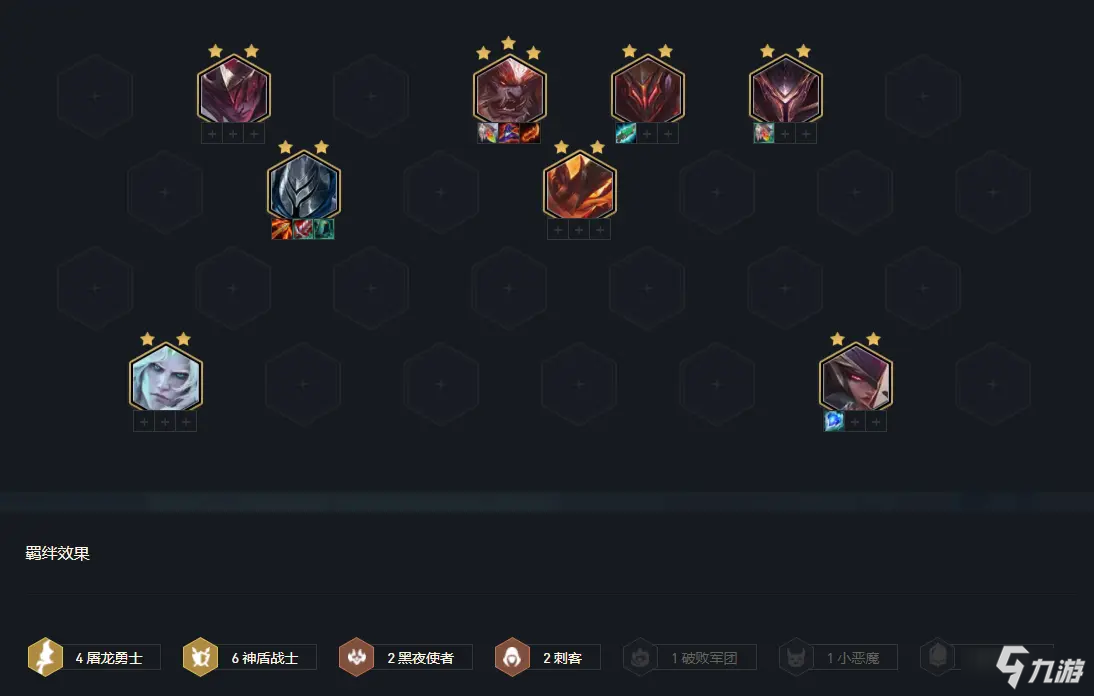Select the silver-helmet knight champion

tap(304, 186)
